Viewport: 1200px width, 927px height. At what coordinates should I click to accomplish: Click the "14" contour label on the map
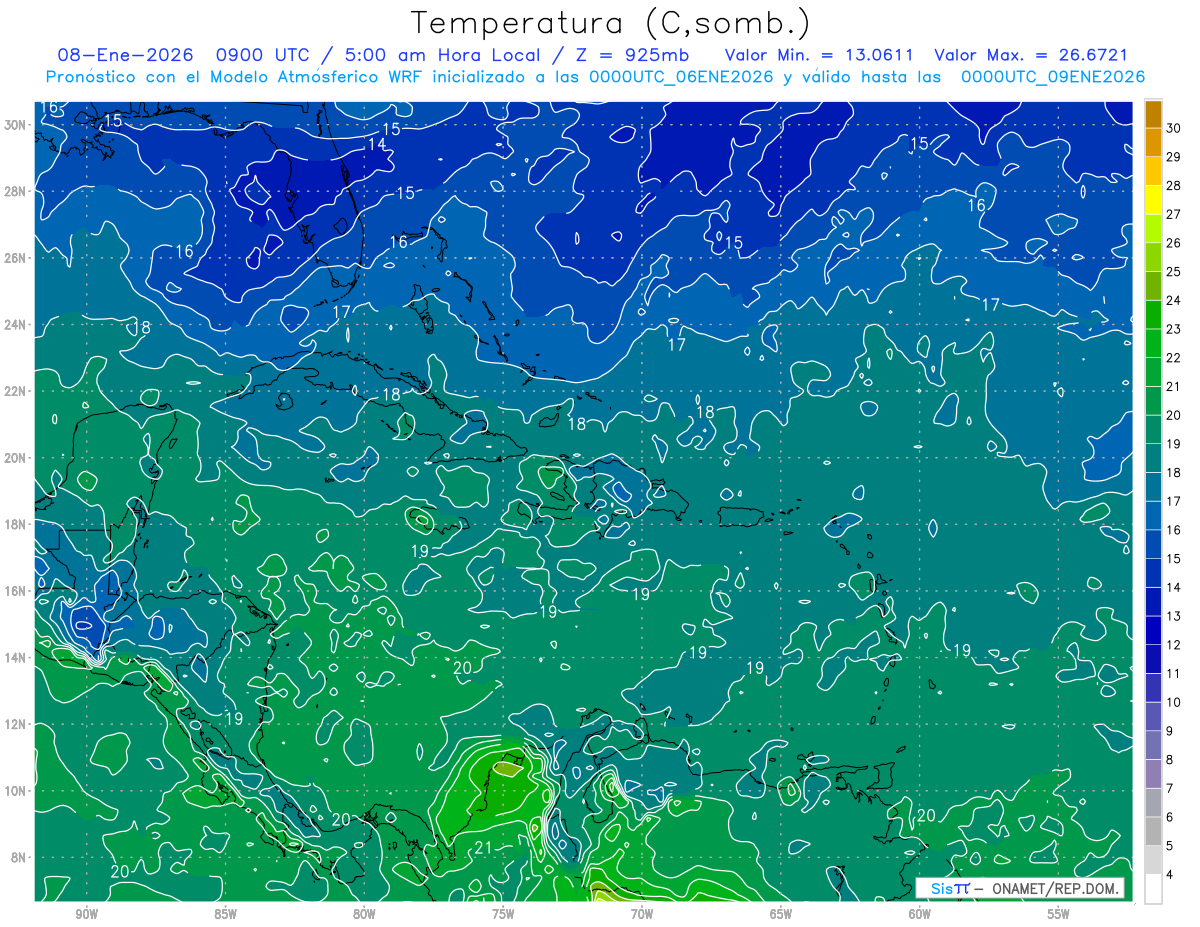pos(377,144)
